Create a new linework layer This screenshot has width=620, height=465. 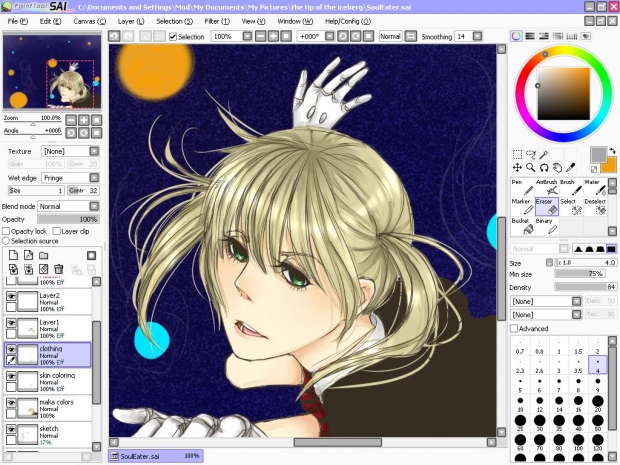tap(28, 255)
